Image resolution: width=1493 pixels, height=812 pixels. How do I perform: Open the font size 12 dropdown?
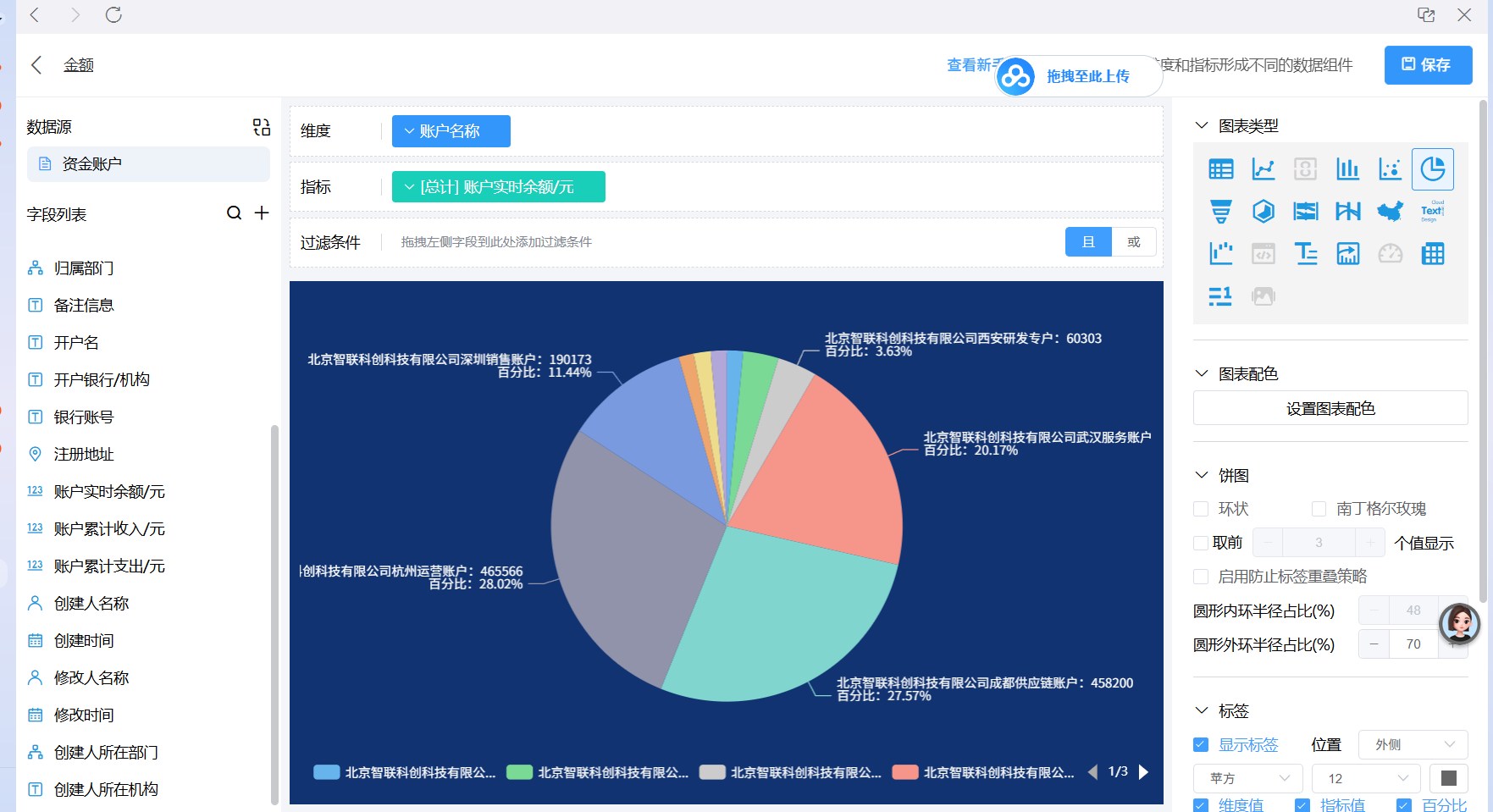(1366, 778)
